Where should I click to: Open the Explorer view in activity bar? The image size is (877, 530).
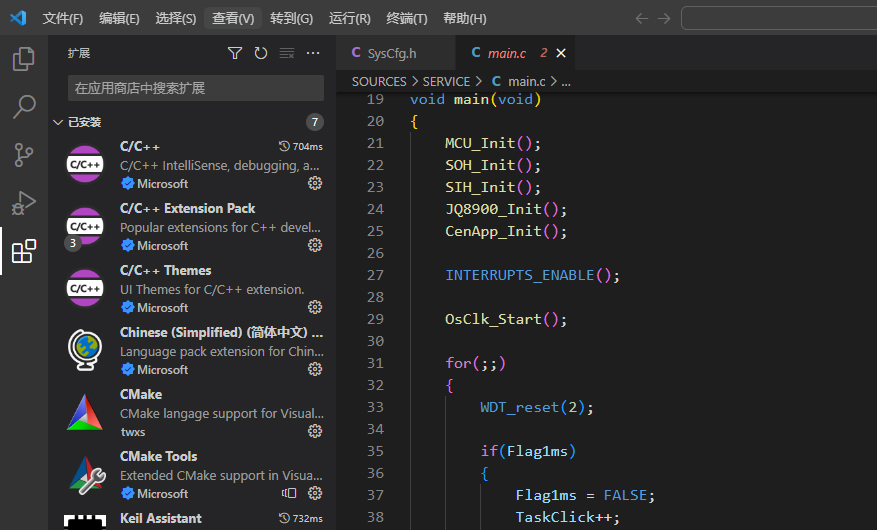(x=24, y=59)
